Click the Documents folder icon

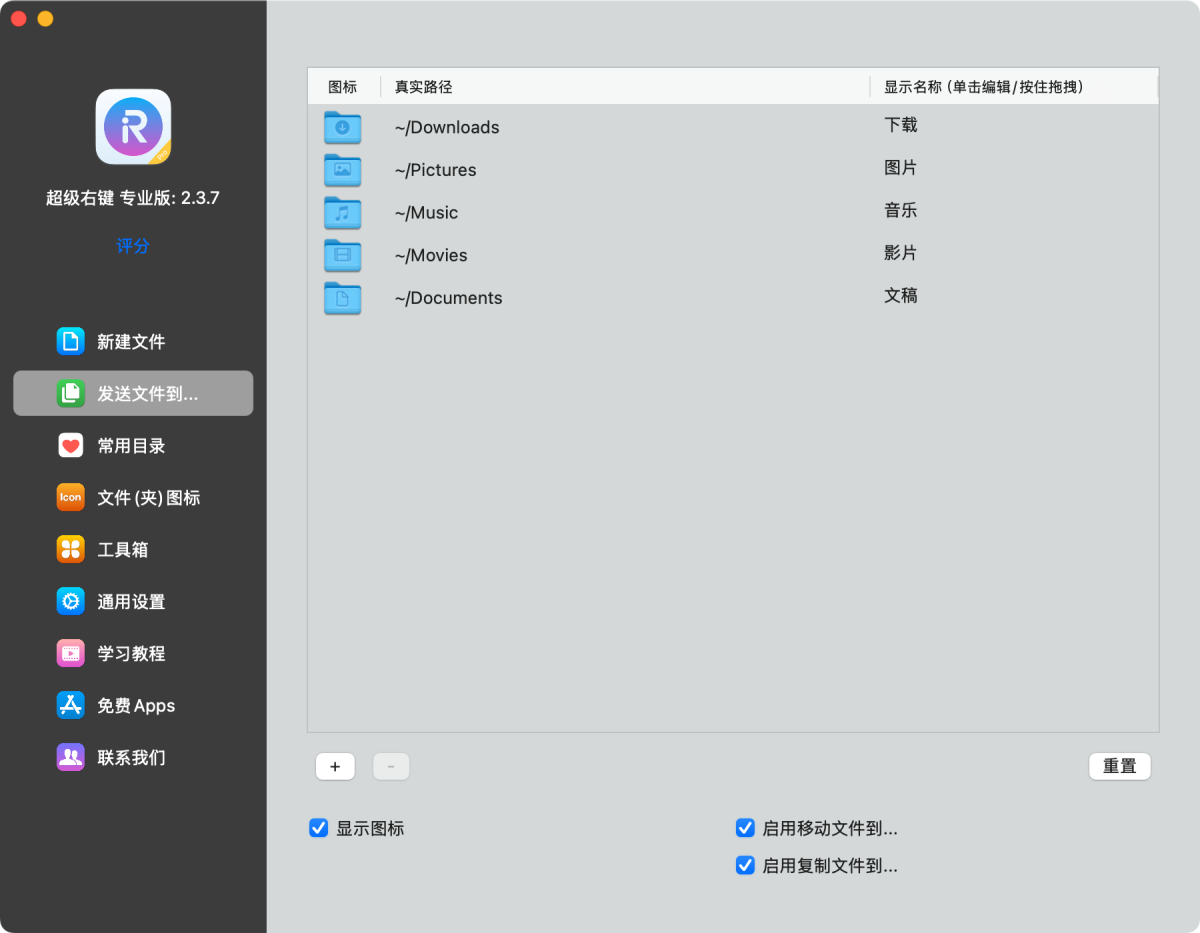click(x=342, y=298)
